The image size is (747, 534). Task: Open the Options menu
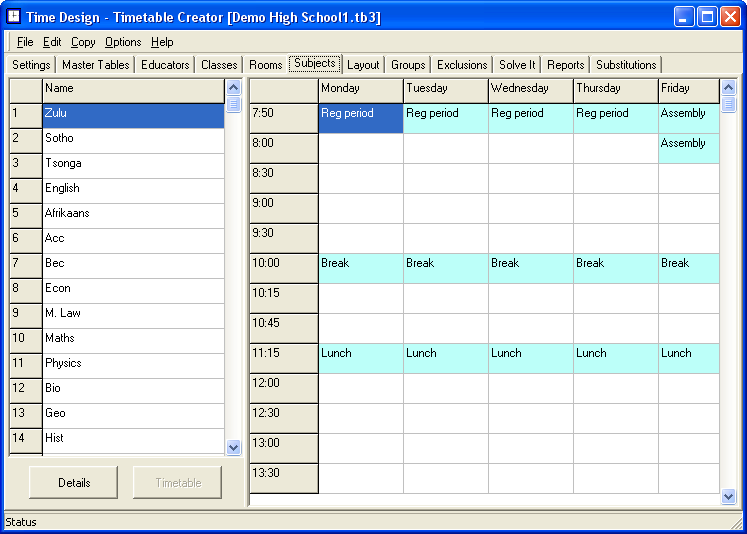click(123, 42)
